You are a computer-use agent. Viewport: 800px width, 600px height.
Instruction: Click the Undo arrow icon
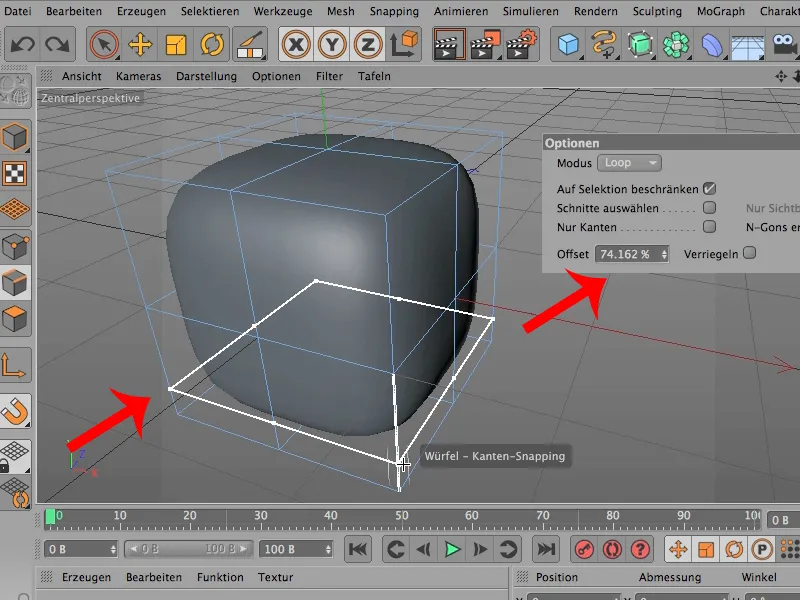pyautogui.click(x=22, y=44)
